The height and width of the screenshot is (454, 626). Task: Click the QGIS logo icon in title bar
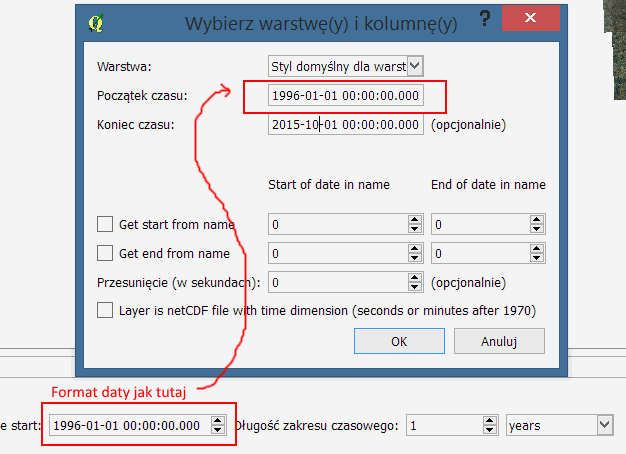pos(96,24)
